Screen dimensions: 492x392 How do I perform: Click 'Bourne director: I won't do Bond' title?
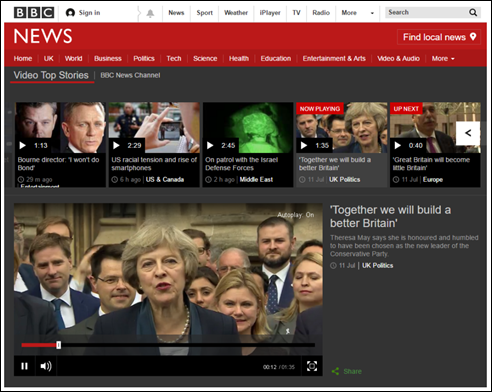tap(58, 164)
